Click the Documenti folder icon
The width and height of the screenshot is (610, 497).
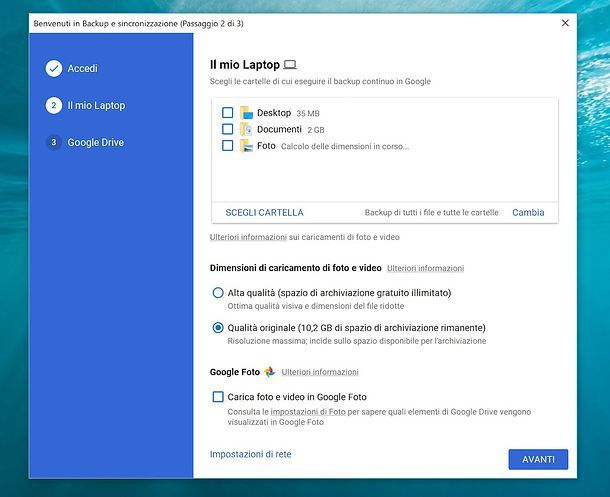click(246, 129)
